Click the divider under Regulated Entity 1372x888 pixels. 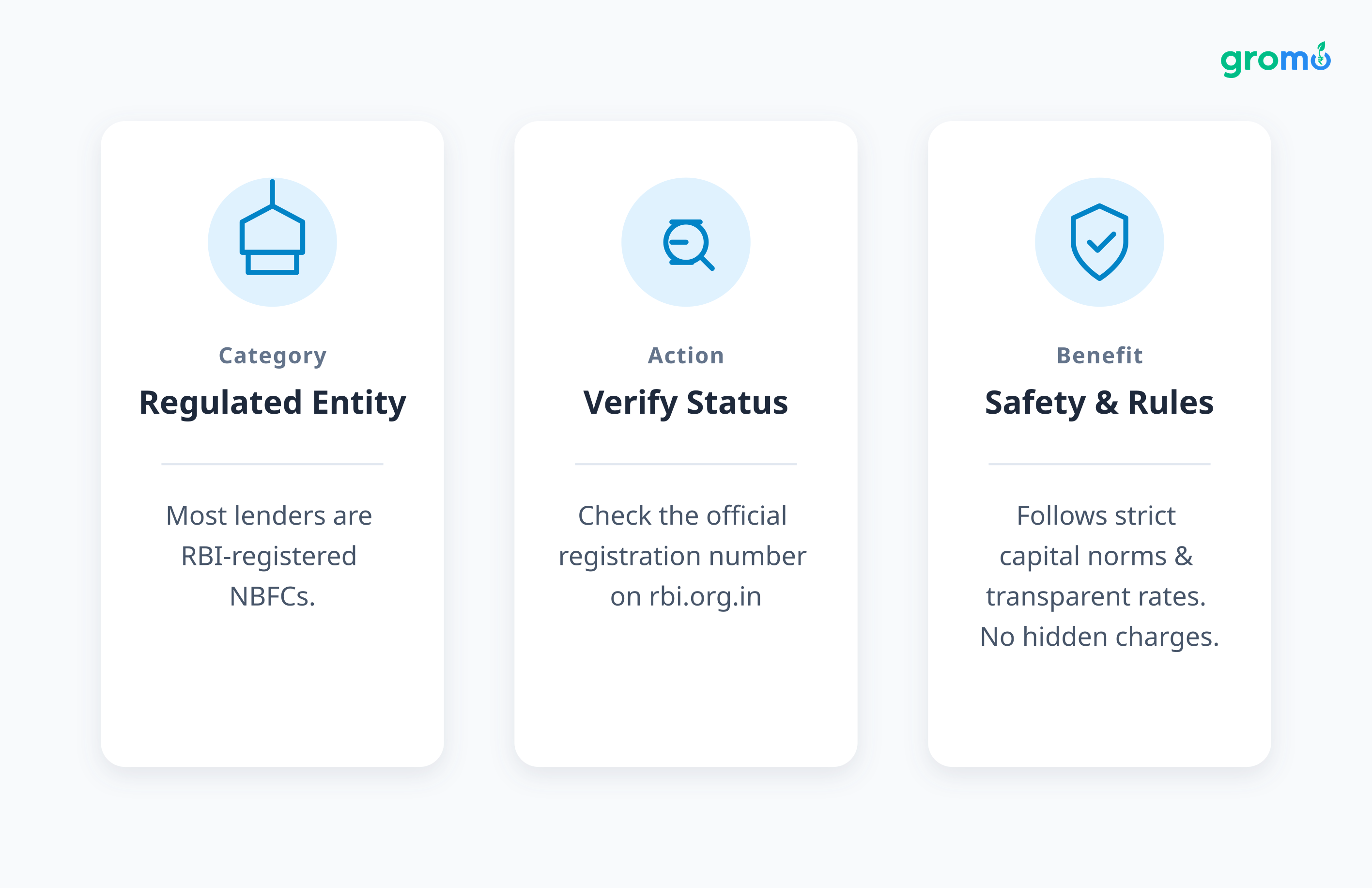coord(272,464)
